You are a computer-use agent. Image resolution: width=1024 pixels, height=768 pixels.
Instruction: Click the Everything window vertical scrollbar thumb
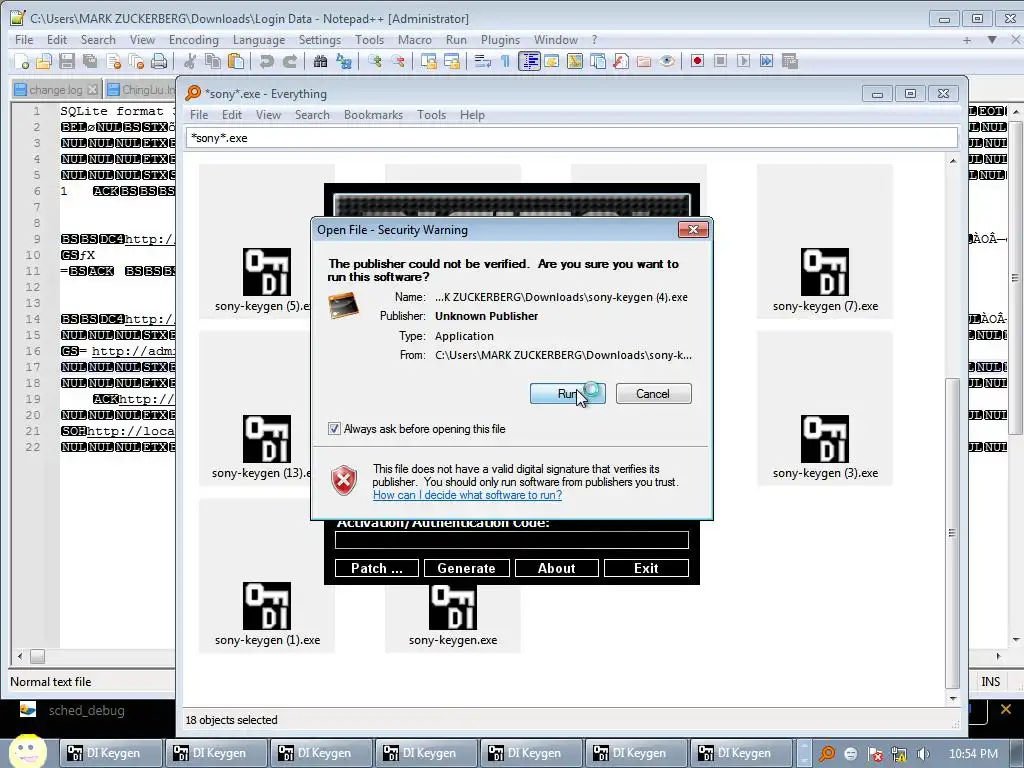953,532
